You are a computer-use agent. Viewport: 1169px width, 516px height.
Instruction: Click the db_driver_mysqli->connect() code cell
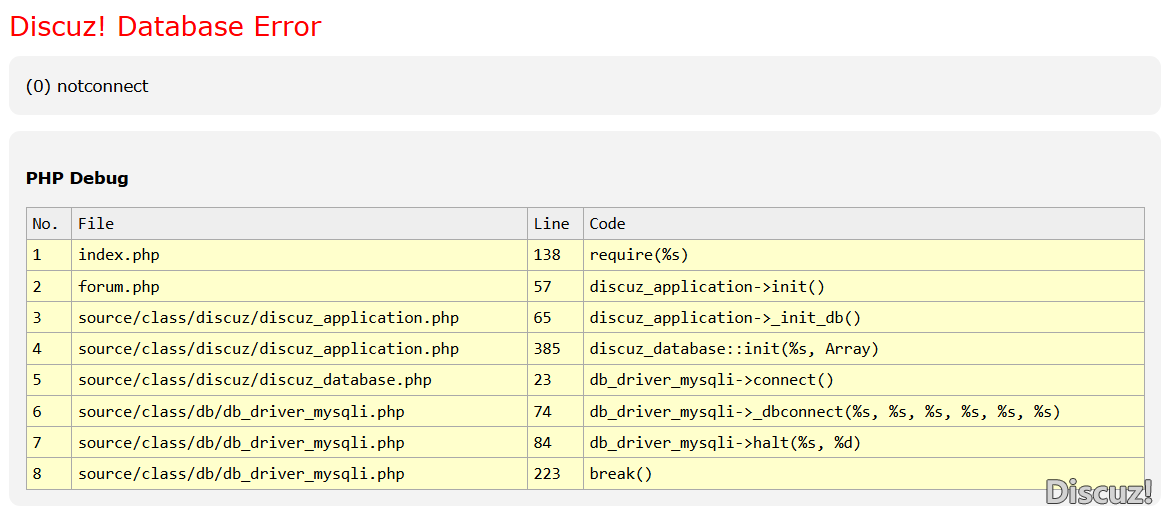pyautogui.click(x=711, y=380)
